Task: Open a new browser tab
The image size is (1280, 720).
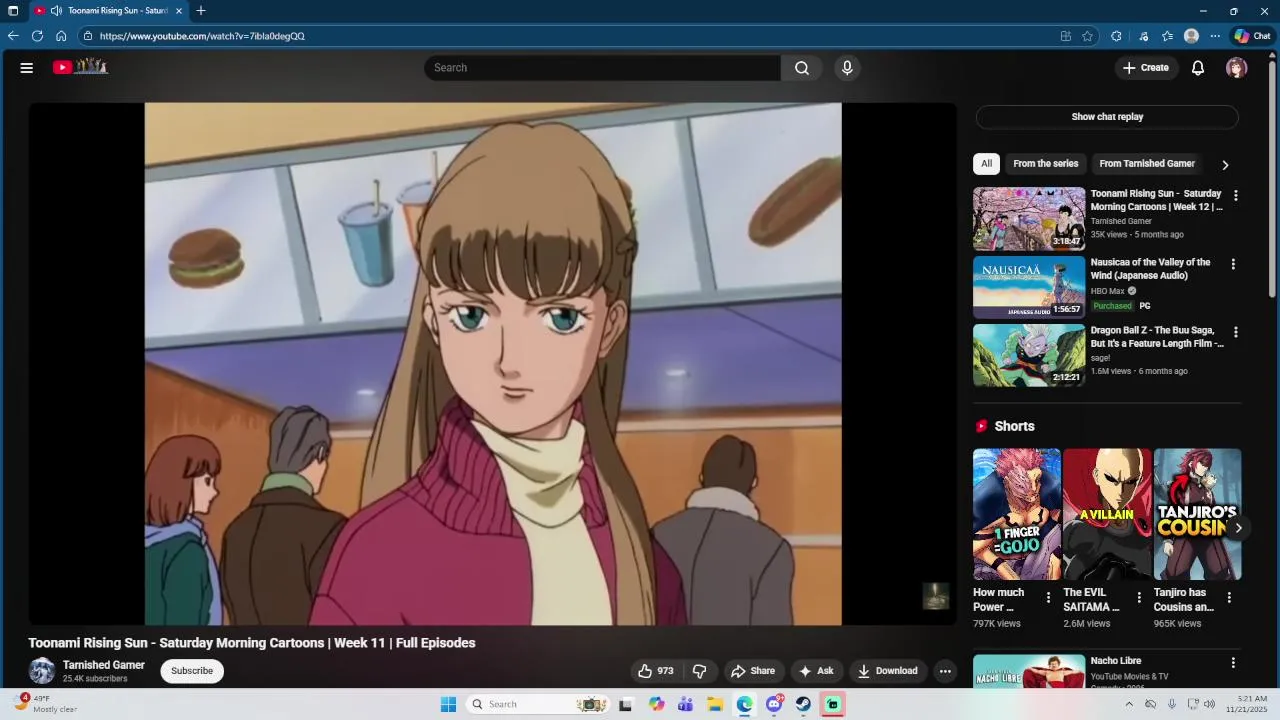Action: click(x=201, y=11)
